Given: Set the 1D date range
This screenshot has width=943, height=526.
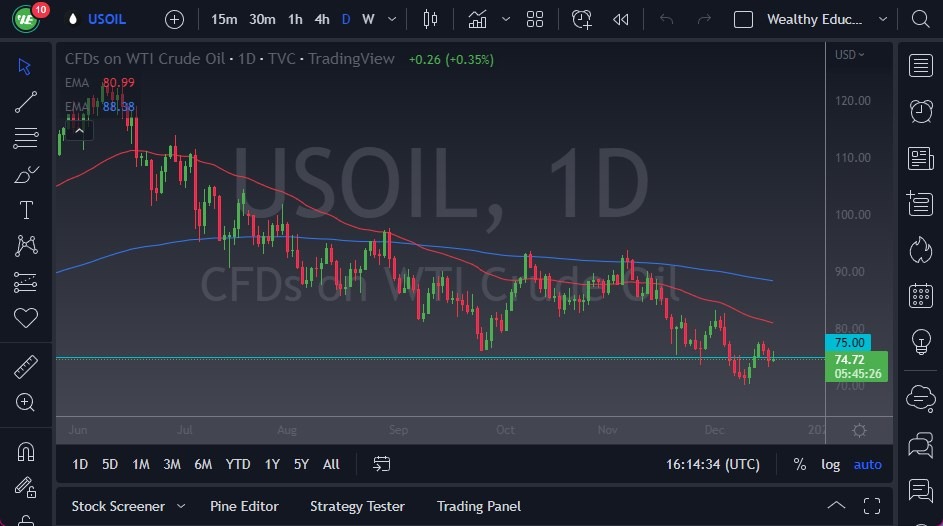Looking at the screenshot, I should coord(80,464).
